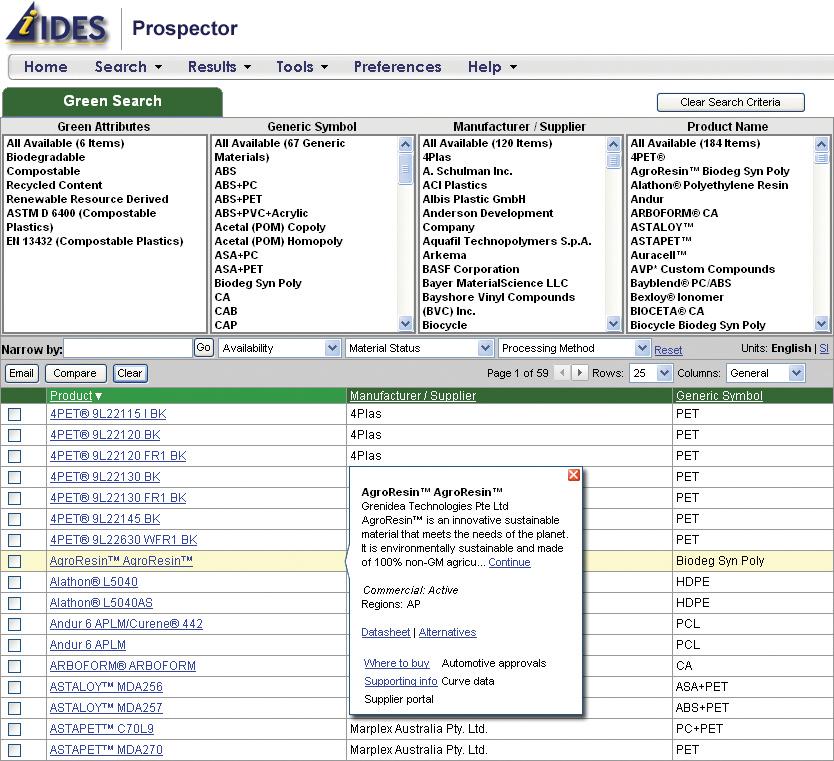The height and width of the screenshot is (761, 834).
Task: Click into the Narrow by text field
Action: tap(128, 348)
